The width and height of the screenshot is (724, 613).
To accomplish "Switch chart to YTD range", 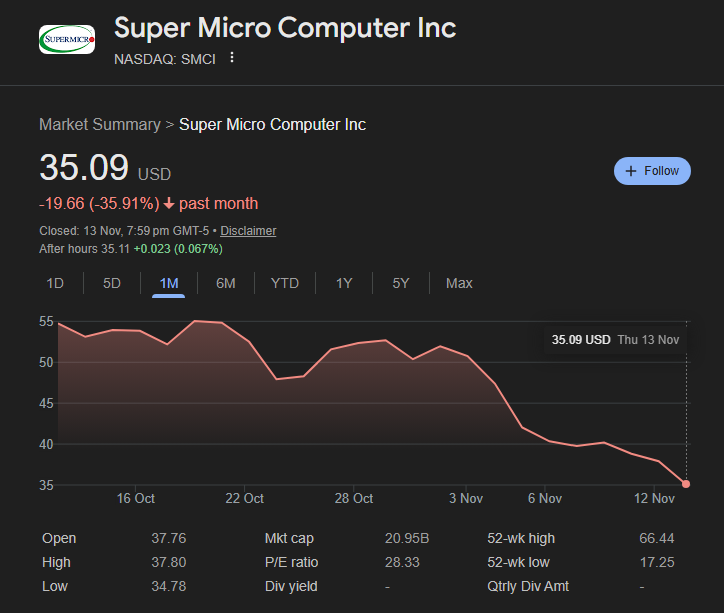I will pyautogui.click(x=285, y=283).
